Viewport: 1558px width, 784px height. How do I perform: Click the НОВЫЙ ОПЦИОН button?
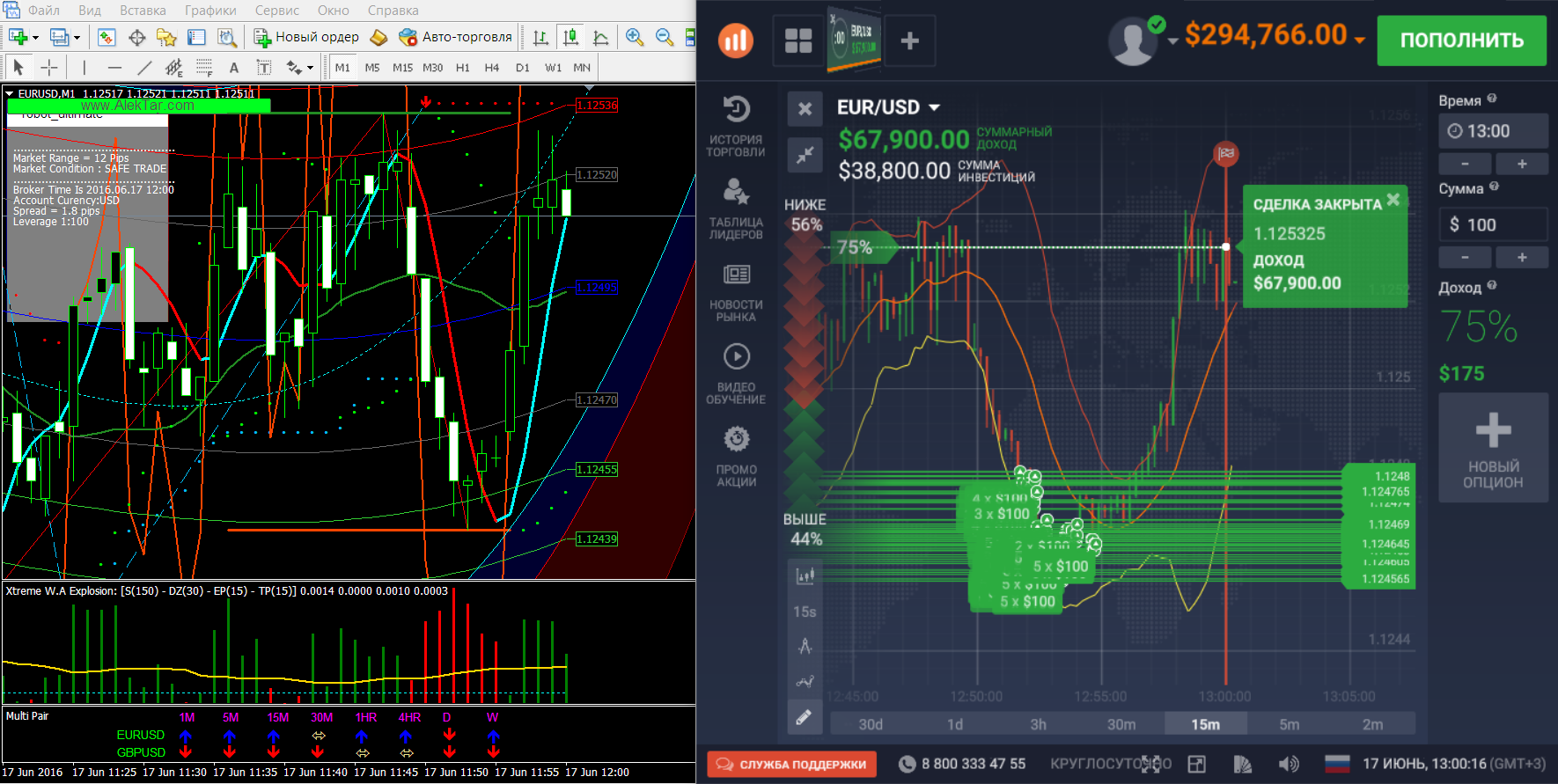[x=1493, y=448]
